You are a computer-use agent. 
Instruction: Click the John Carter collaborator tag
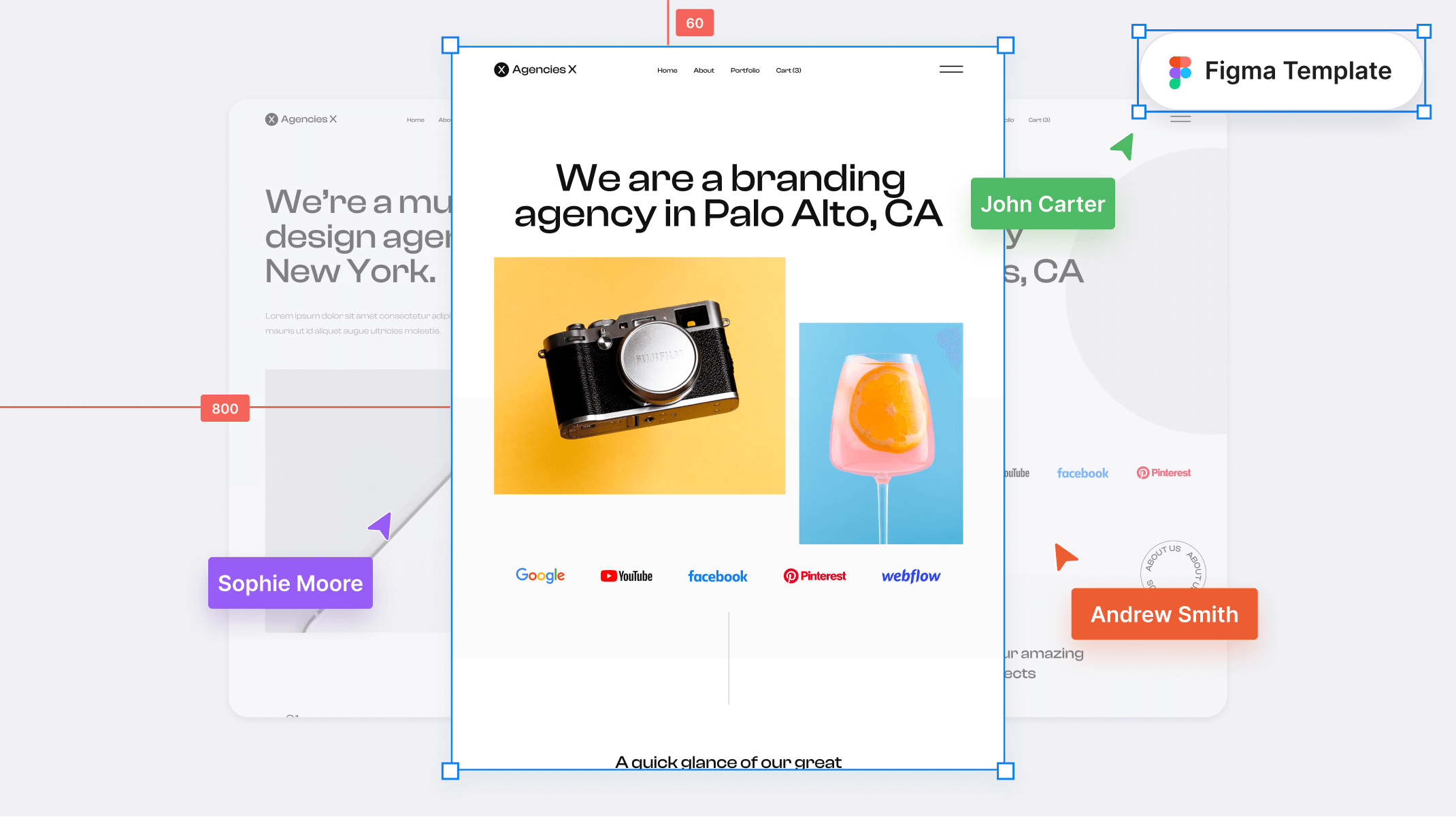(x=1042, y=204)
